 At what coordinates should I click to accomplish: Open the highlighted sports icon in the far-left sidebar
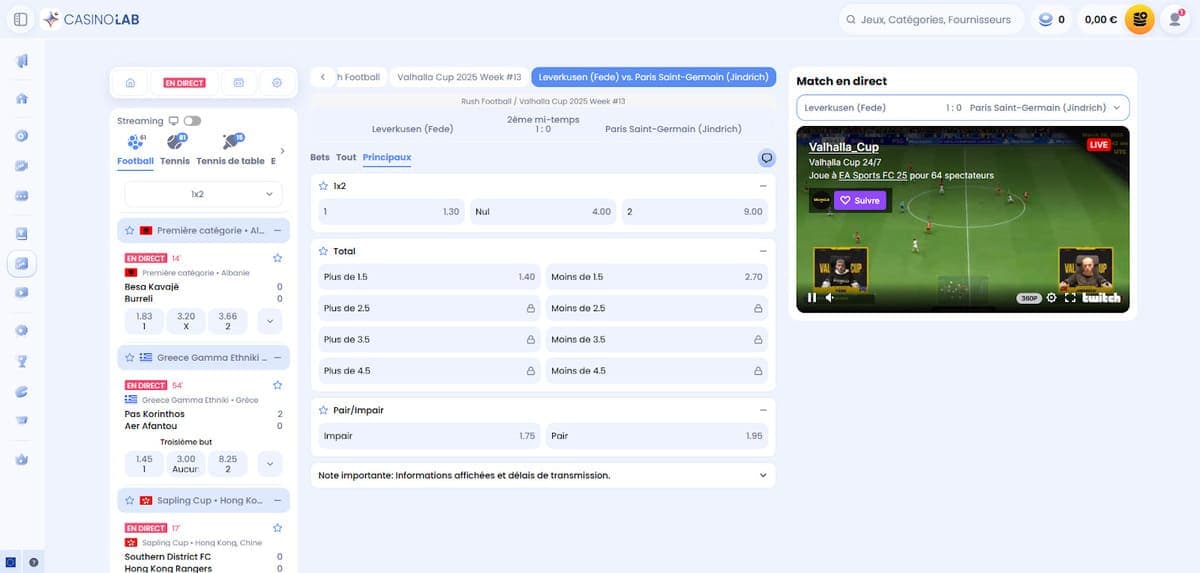22,264
